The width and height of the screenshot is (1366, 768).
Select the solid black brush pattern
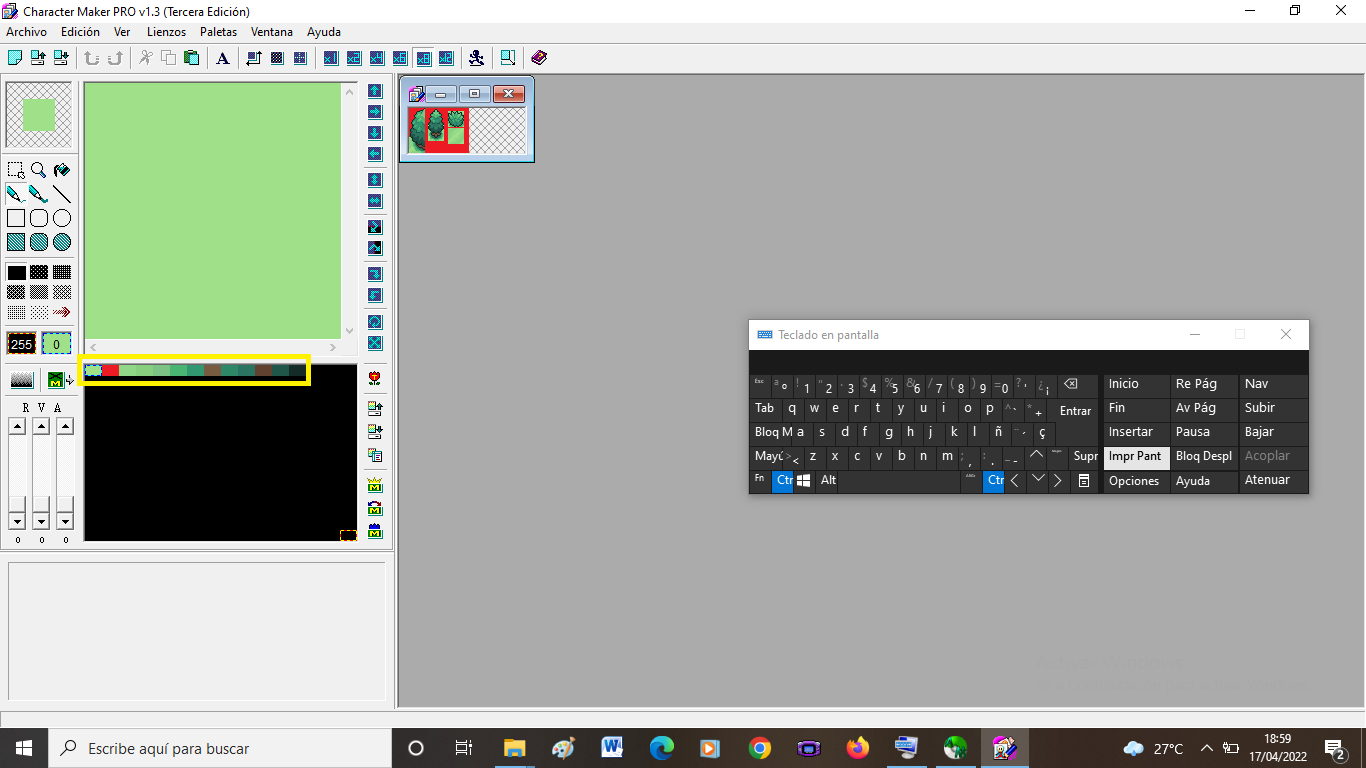pos(16,272)
